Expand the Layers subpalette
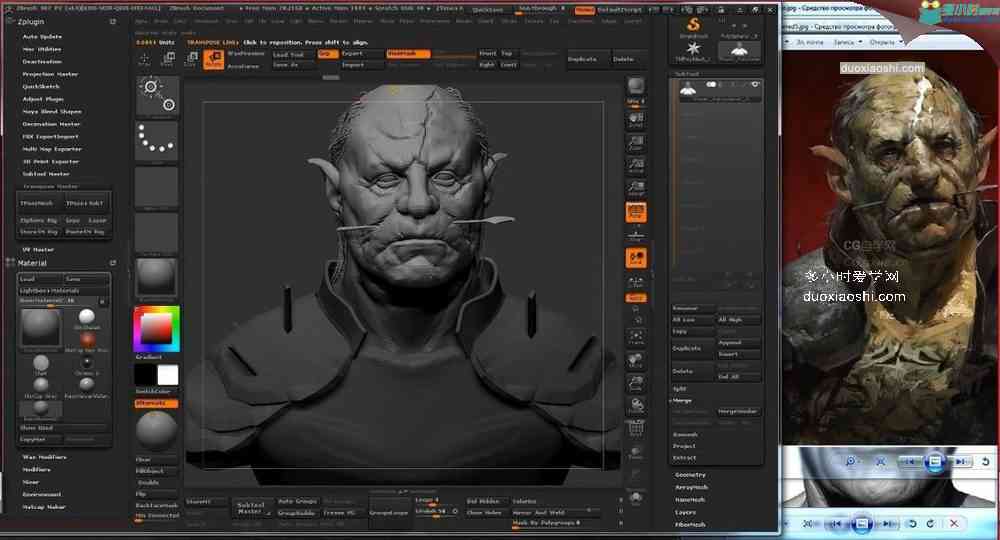The width and height of the screenshot is (1000, 540). pos(685,512)
